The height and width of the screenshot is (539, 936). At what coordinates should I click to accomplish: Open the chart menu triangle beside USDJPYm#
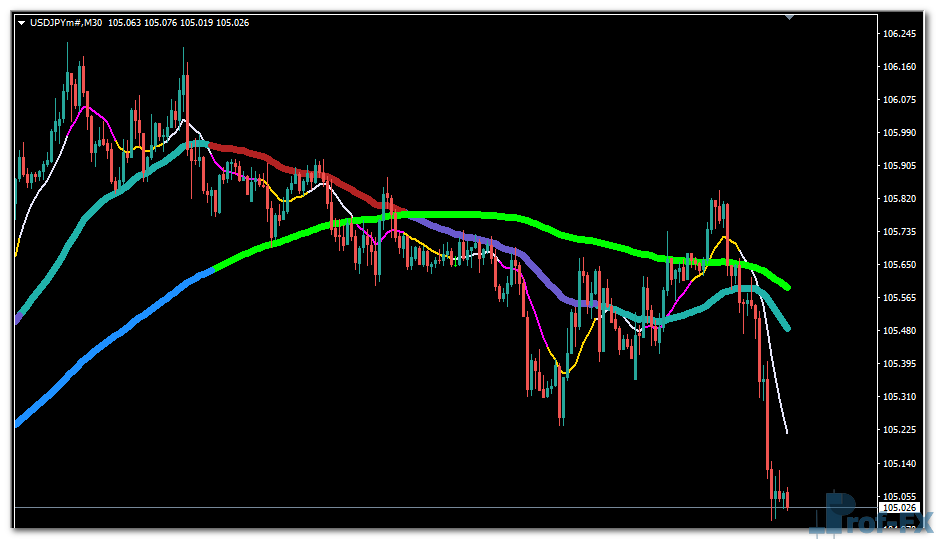22,23
